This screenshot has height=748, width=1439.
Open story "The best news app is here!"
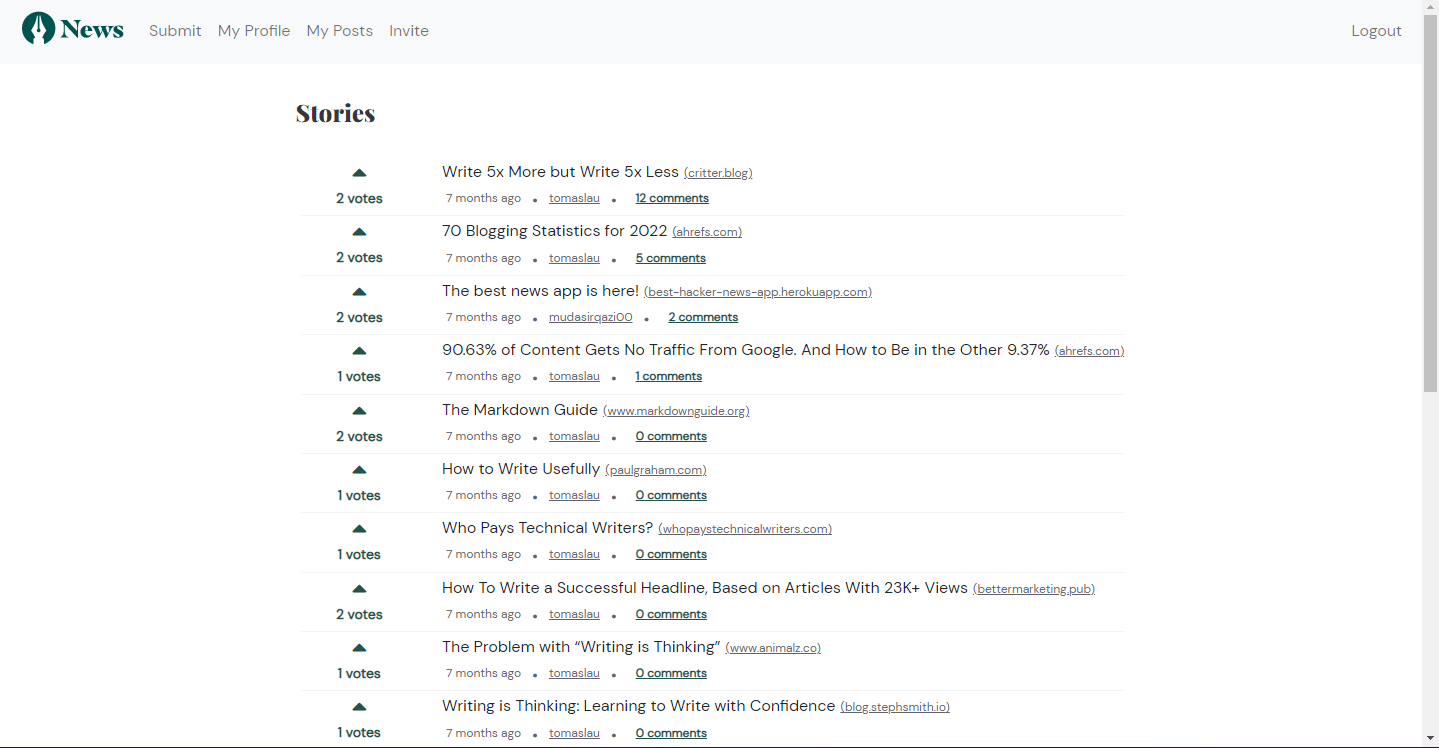tap(540, 291)
